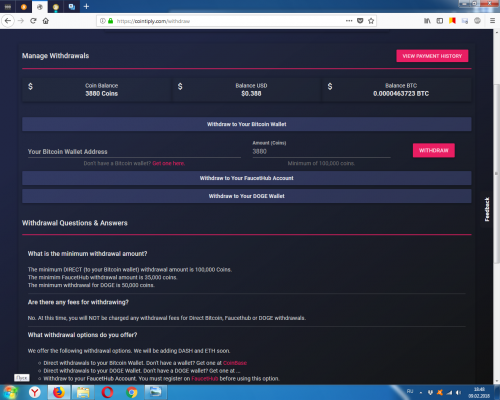500x400 pixels.
Task: Open the browser home page icon
Action: tap(46, 21)
